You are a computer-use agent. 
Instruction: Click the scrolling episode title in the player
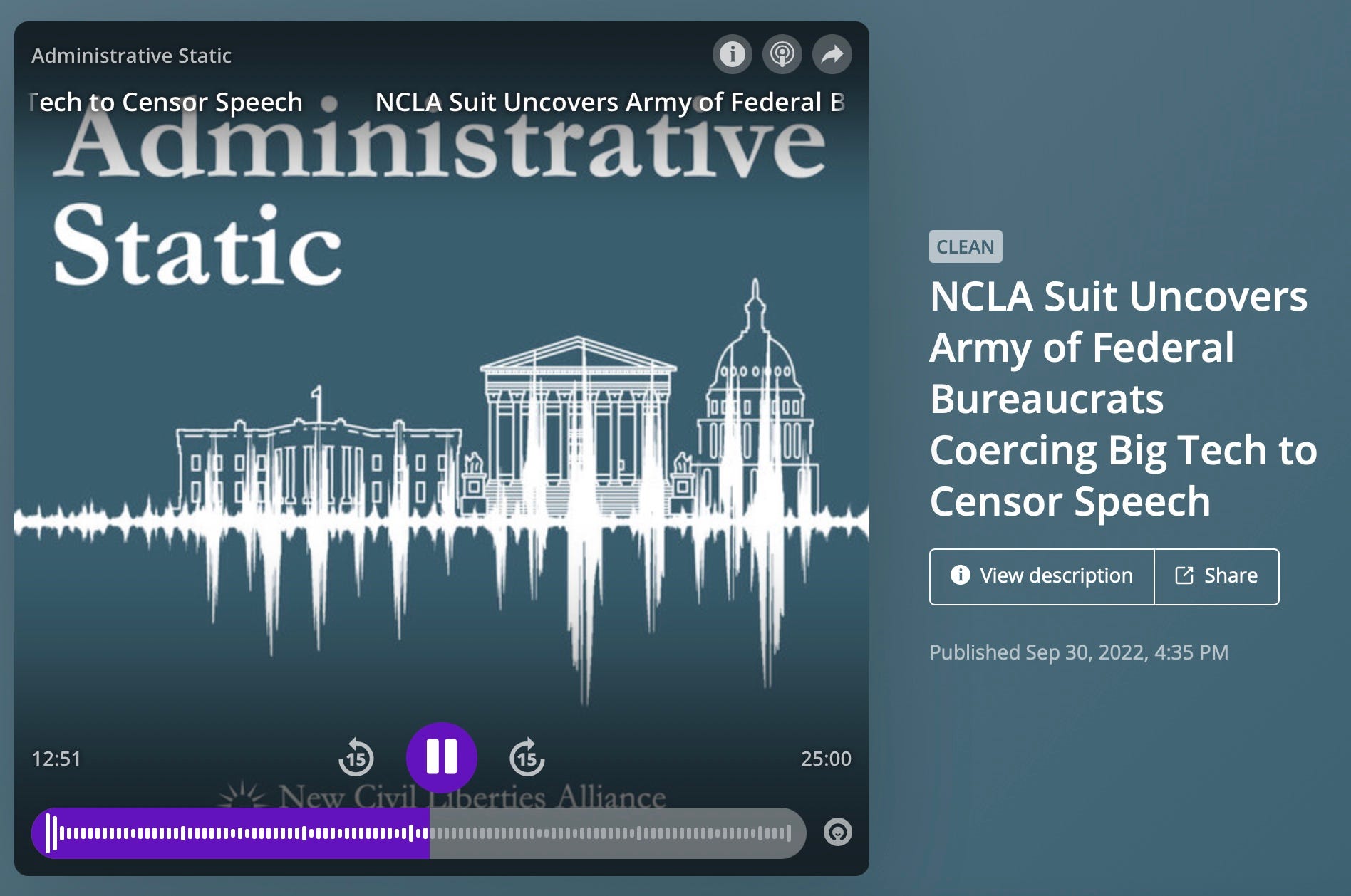[436, 103]
